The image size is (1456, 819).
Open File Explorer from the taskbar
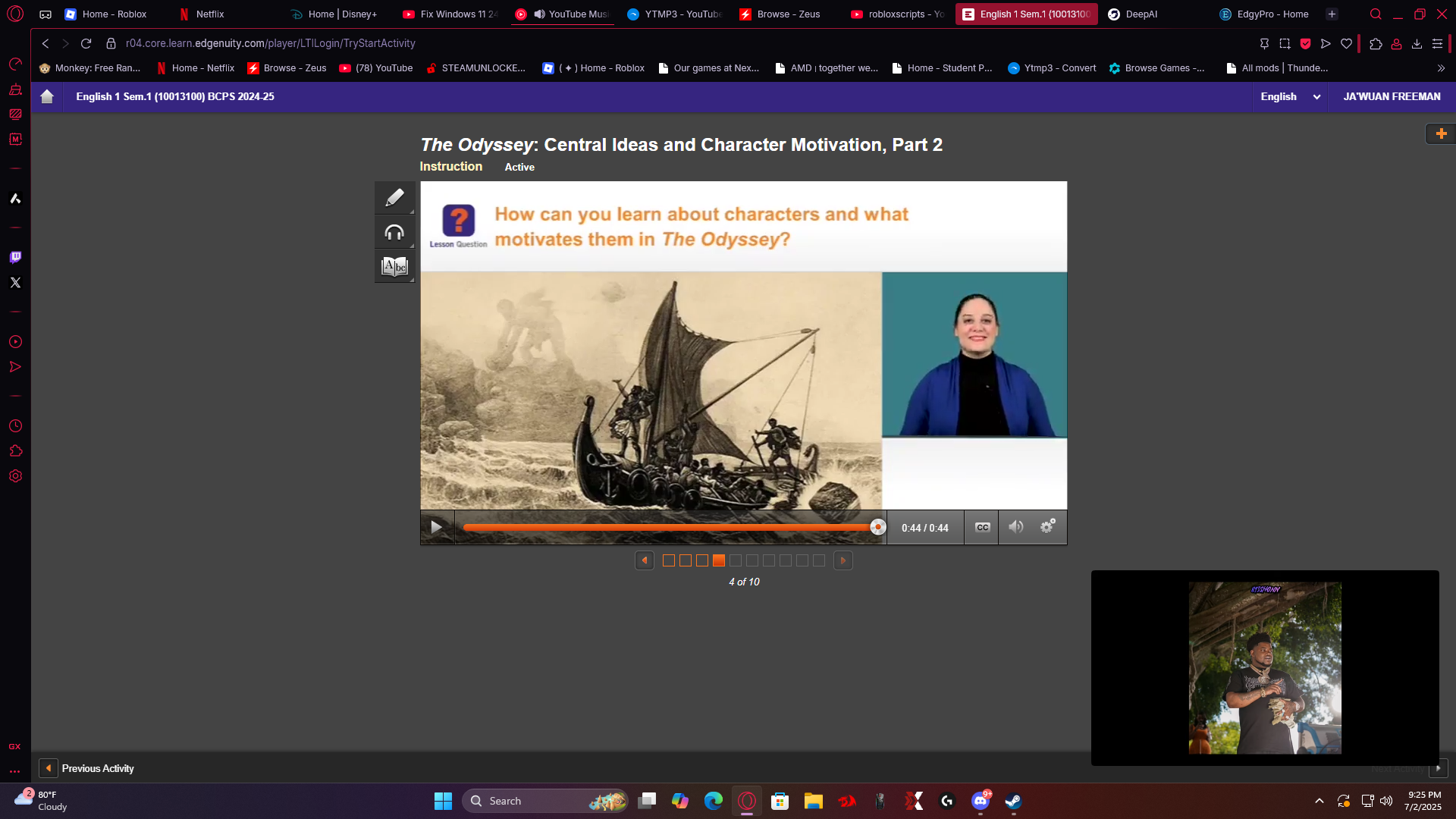(x=814, y=801)
